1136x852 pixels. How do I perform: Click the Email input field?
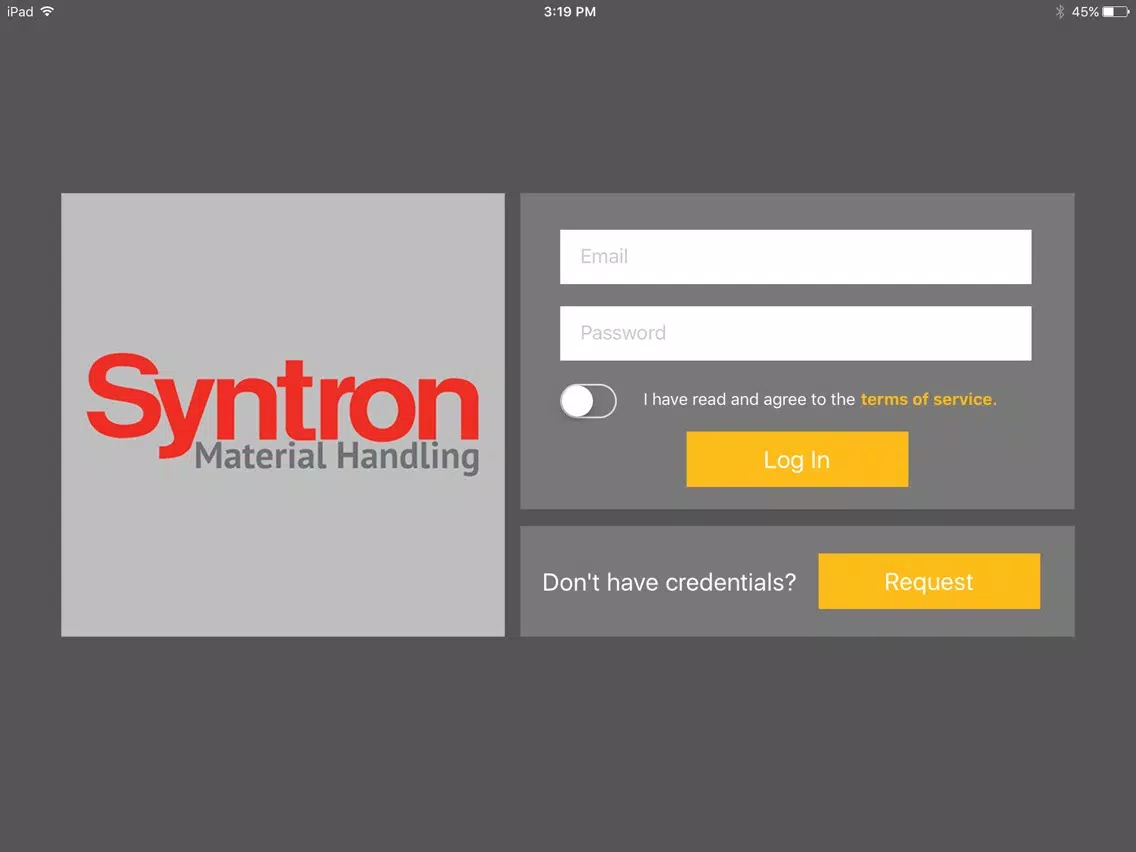pyautogui.click(x=795, y=256)
